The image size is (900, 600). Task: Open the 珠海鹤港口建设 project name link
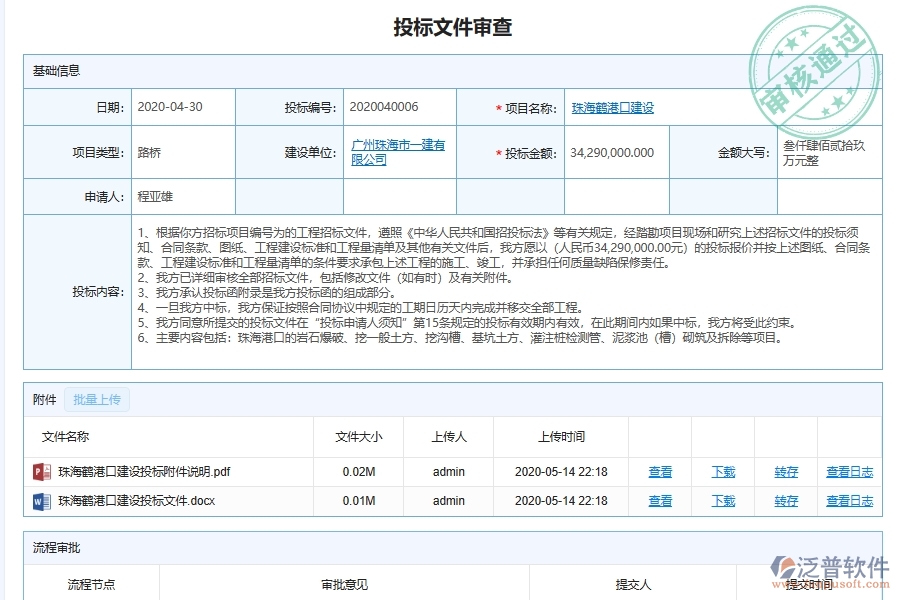[614, 107]
